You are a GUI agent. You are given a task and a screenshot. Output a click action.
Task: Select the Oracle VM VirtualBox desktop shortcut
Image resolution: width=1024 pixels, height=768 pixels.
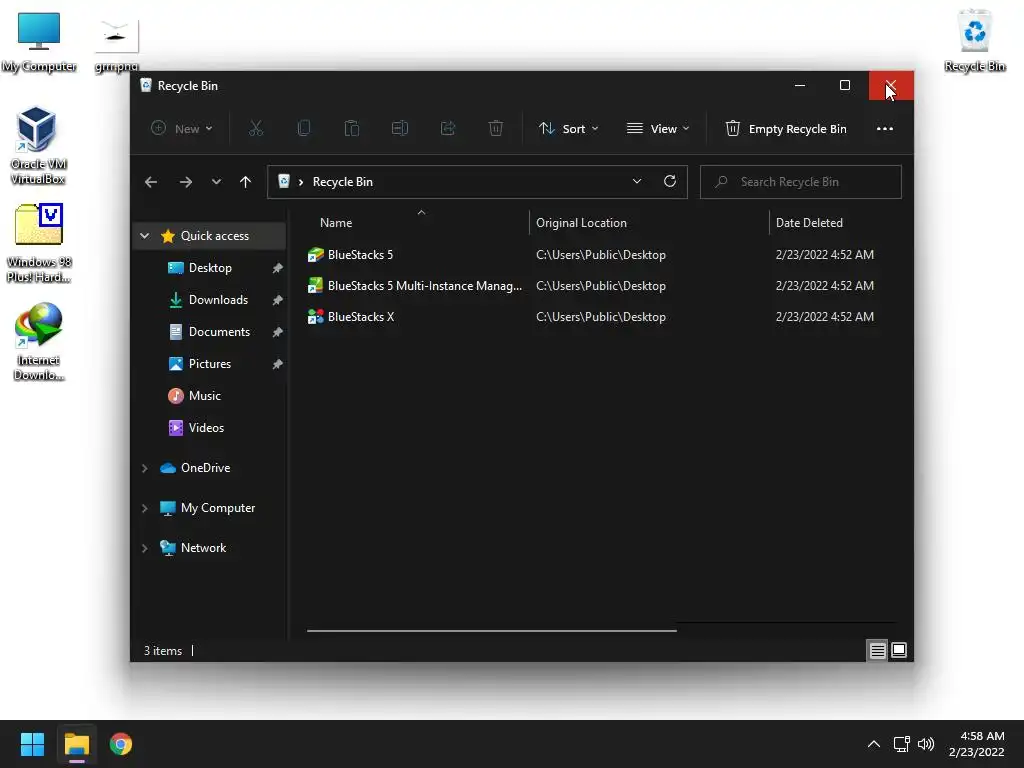[x=37, y=146]
